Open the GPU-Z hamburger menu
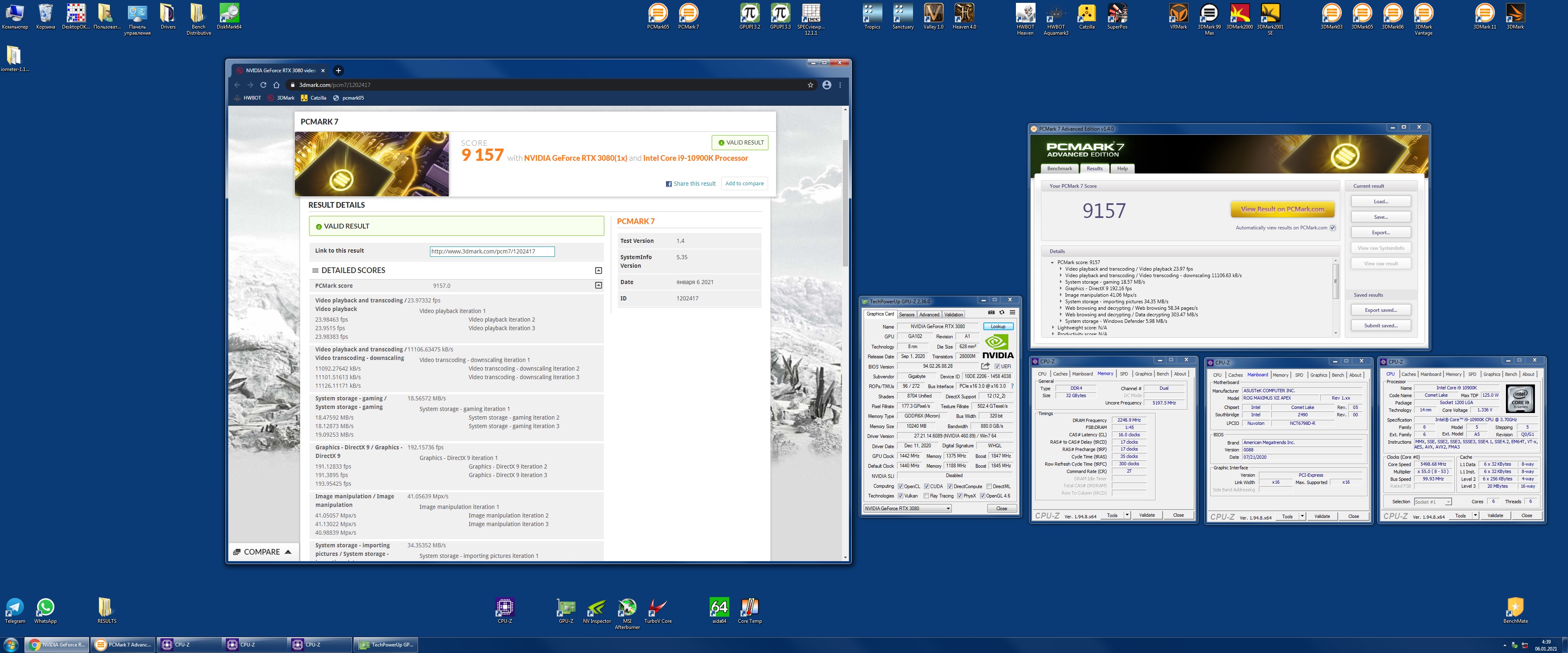Screen dimensions: 1568x653 click(1012, 312)
